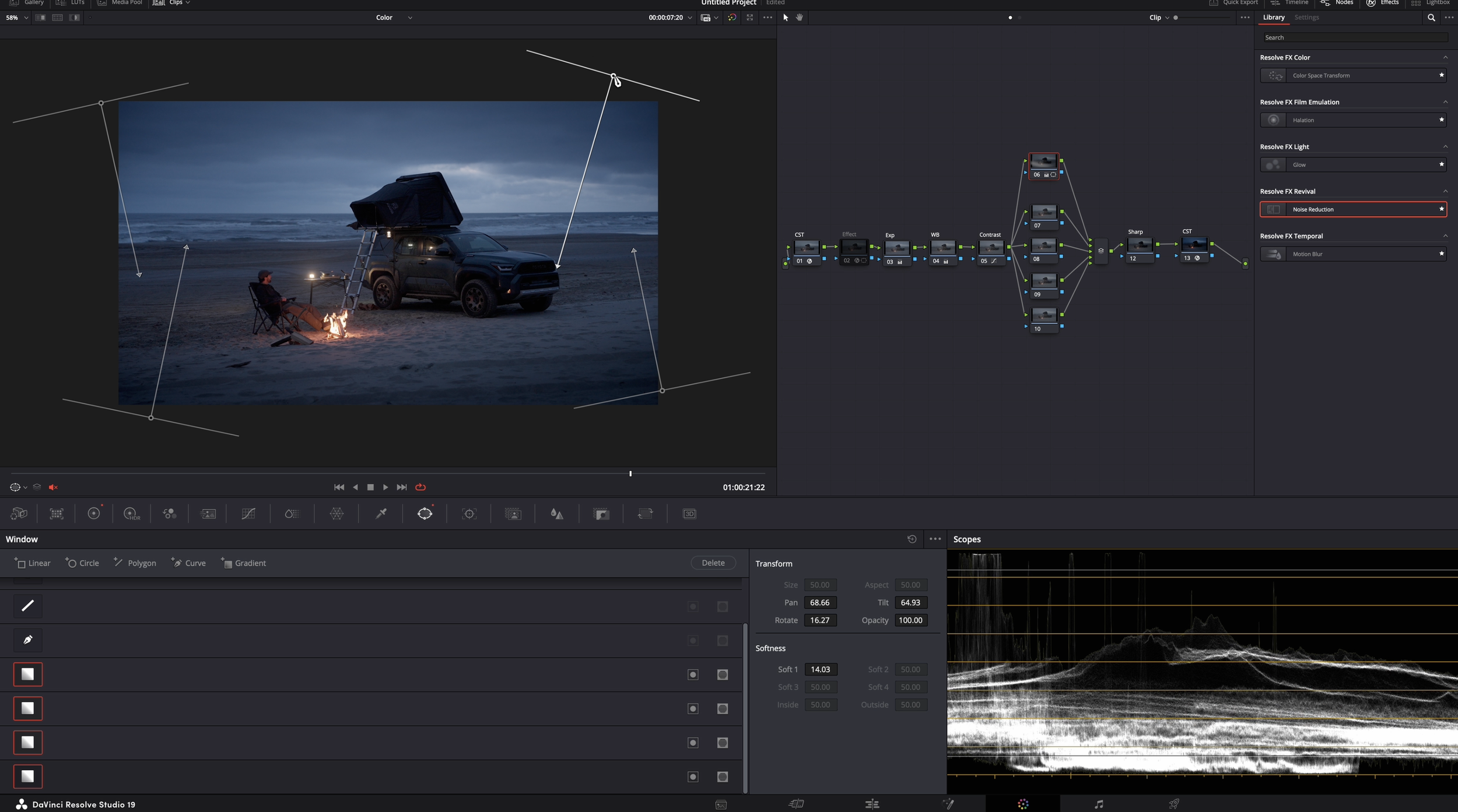Viewport: 1458px width, 812px height.
Task: Toggle favorite star for Noise Reduction
Action: [1441, 209]
